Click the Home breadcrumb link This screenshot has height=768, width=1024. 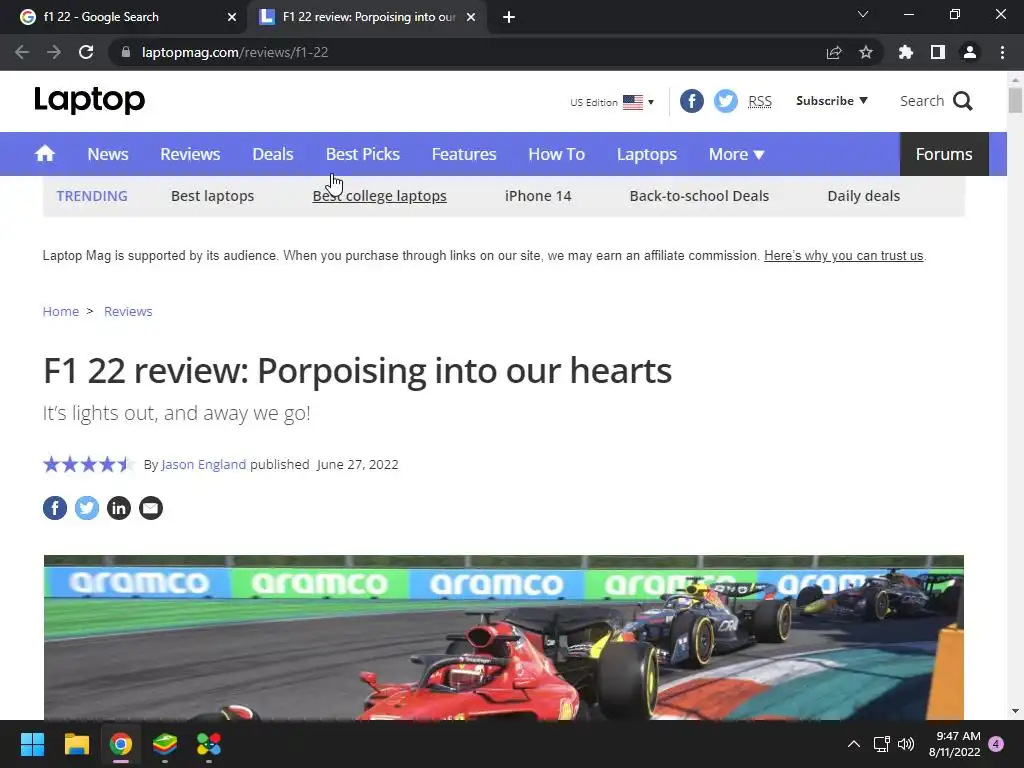pos(61,312)
